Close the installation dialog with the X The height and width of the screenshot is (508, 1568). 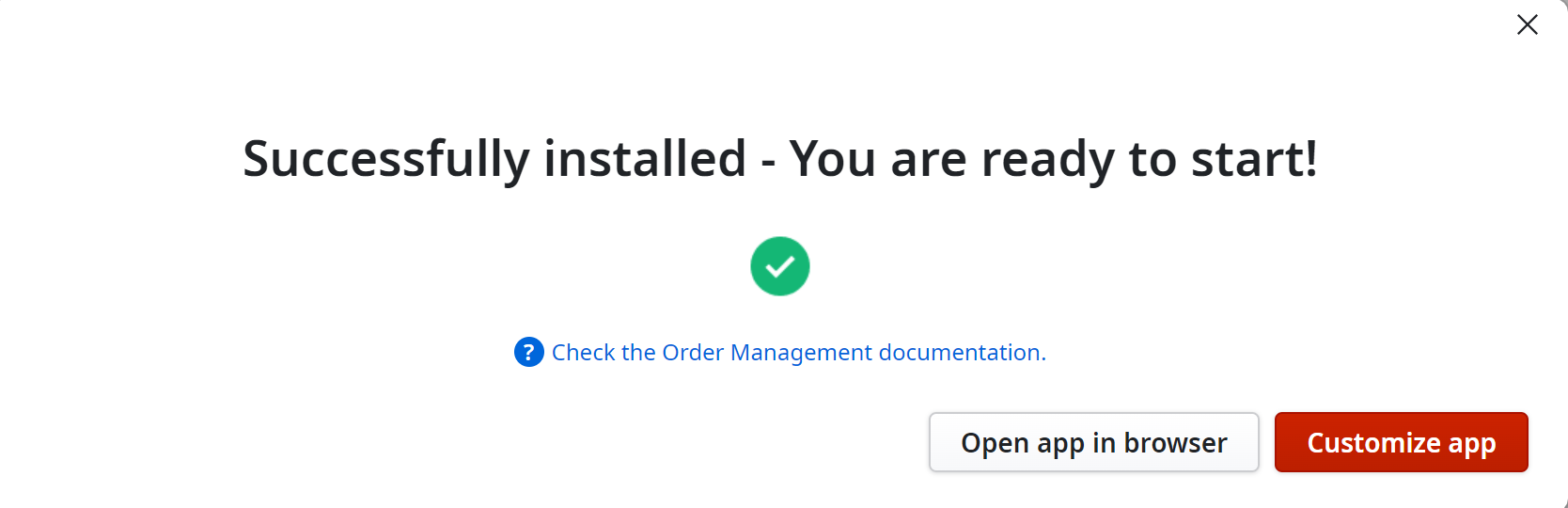point(1528,24)
